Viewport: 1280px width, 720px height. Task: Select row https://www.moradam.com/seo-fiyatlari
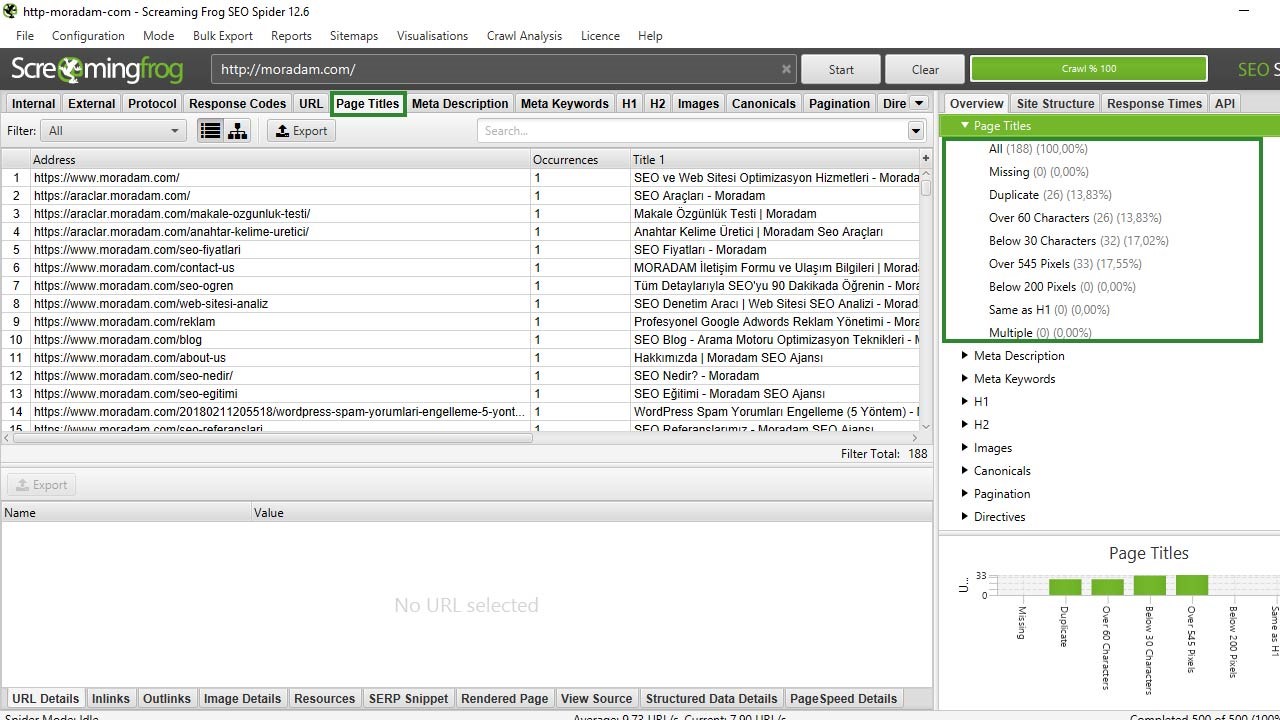click(x=460, y=250)
